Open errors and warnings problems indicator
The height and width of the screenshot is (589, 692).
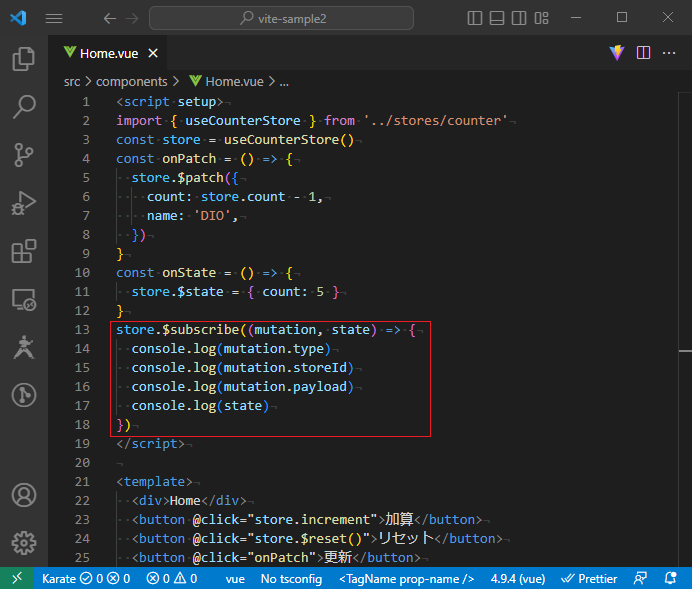172,578
